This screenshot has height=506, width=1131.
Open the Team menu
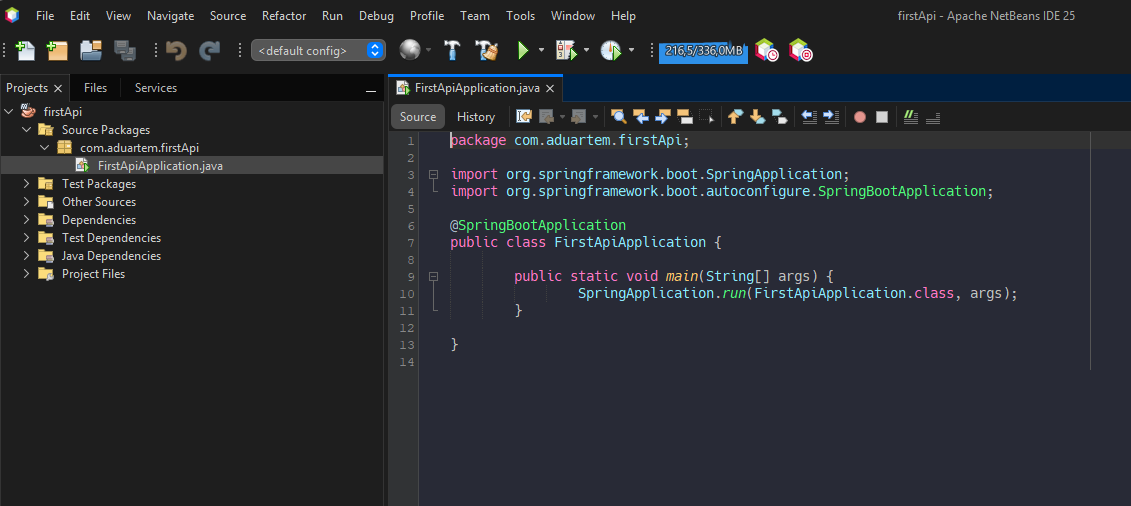[x=475, y=15]
